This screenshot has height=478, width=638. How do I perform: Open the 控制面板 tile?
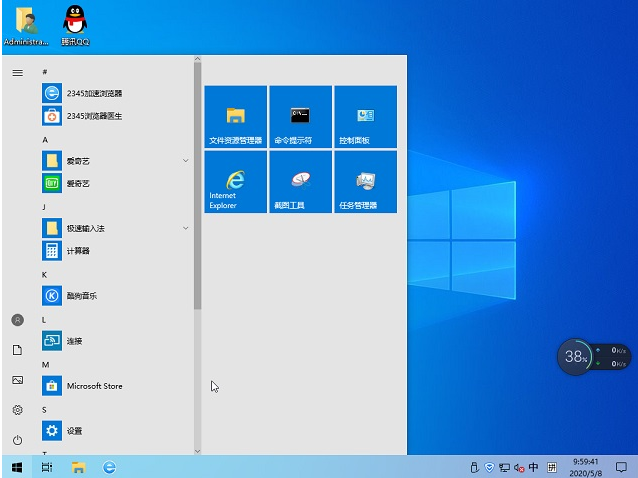(365, 117)
